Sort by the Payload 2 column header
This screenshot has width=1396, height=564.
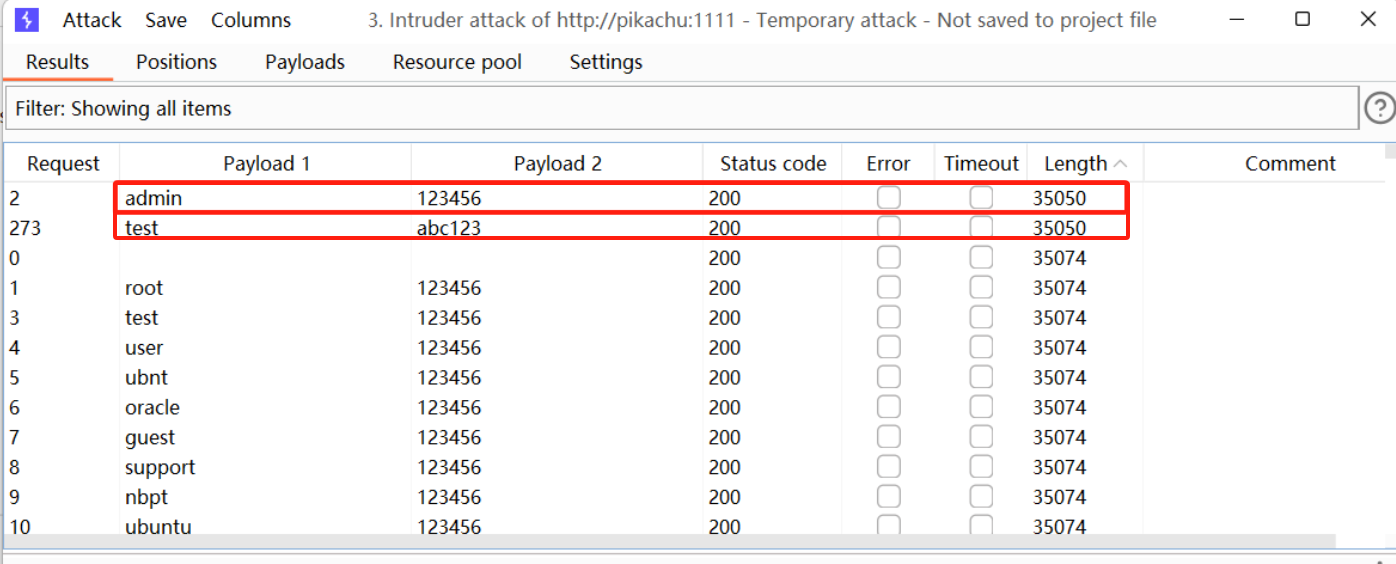coord(558,164)
